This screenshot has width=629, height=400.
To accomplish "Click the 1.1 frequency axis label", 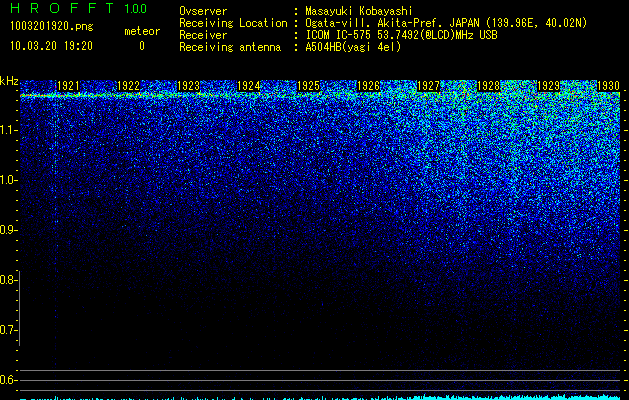I will coord(8,130).
